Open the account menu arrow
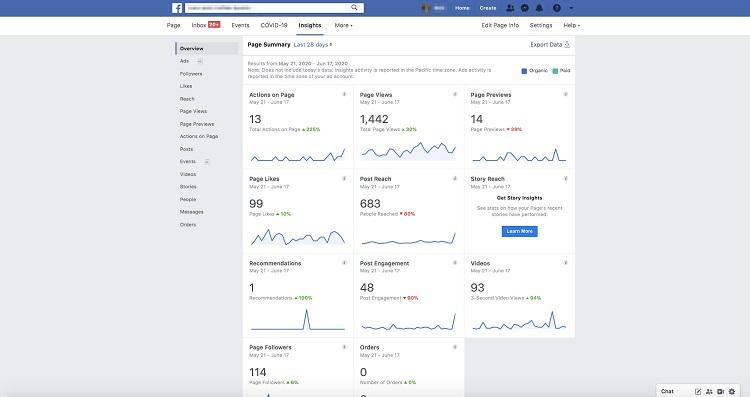Viewport: 750px width, 397px height. 571,8
